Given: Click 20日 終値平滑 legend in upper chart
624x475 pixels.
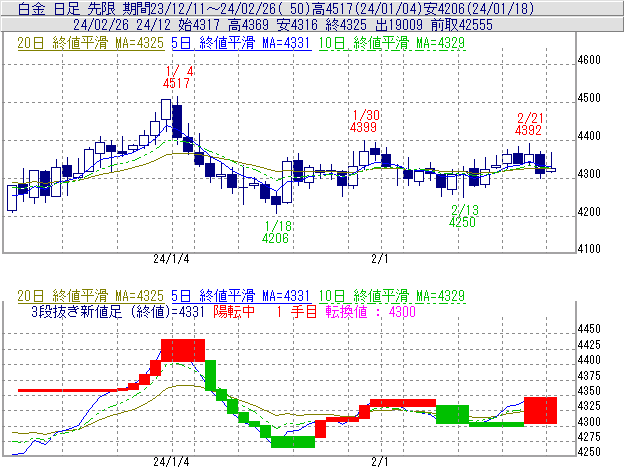Looking at the screenshot, I should tap(90, 44).
